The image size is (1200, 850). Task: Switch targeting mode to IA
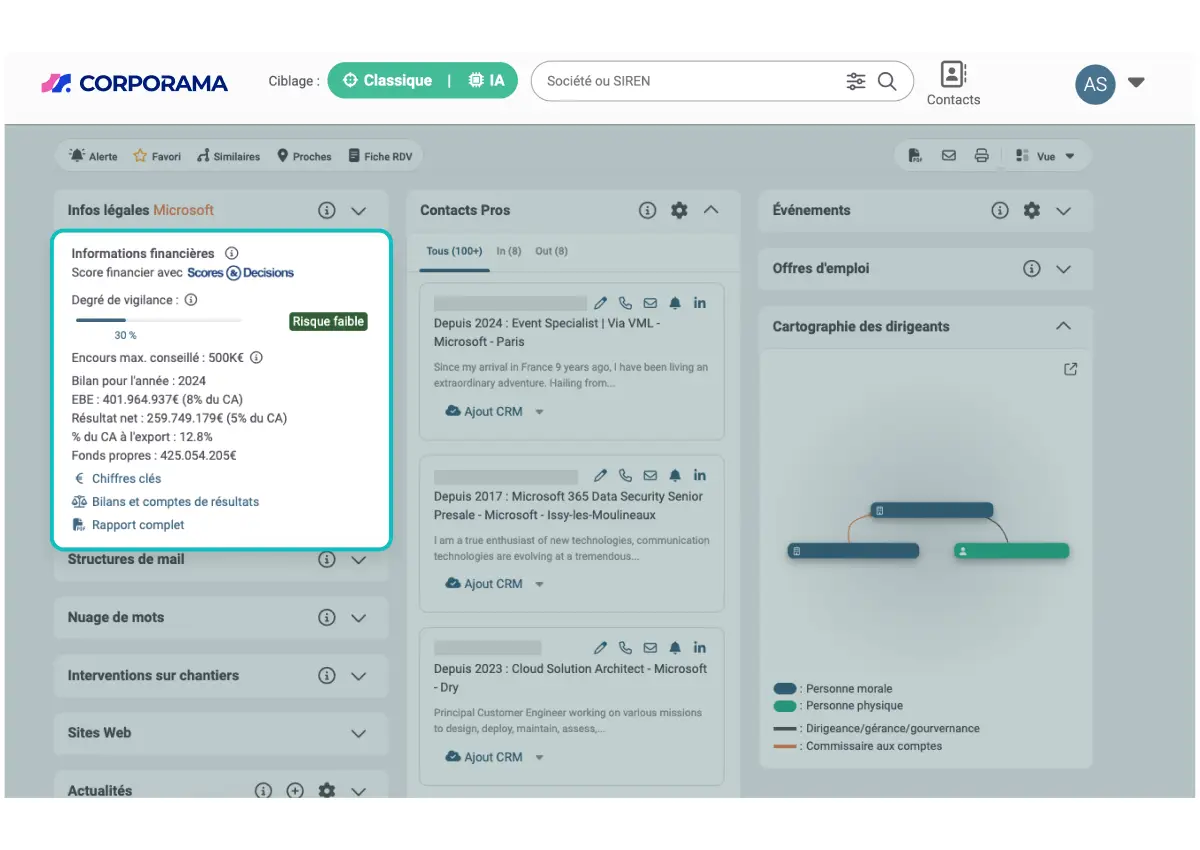coord(487,81)
